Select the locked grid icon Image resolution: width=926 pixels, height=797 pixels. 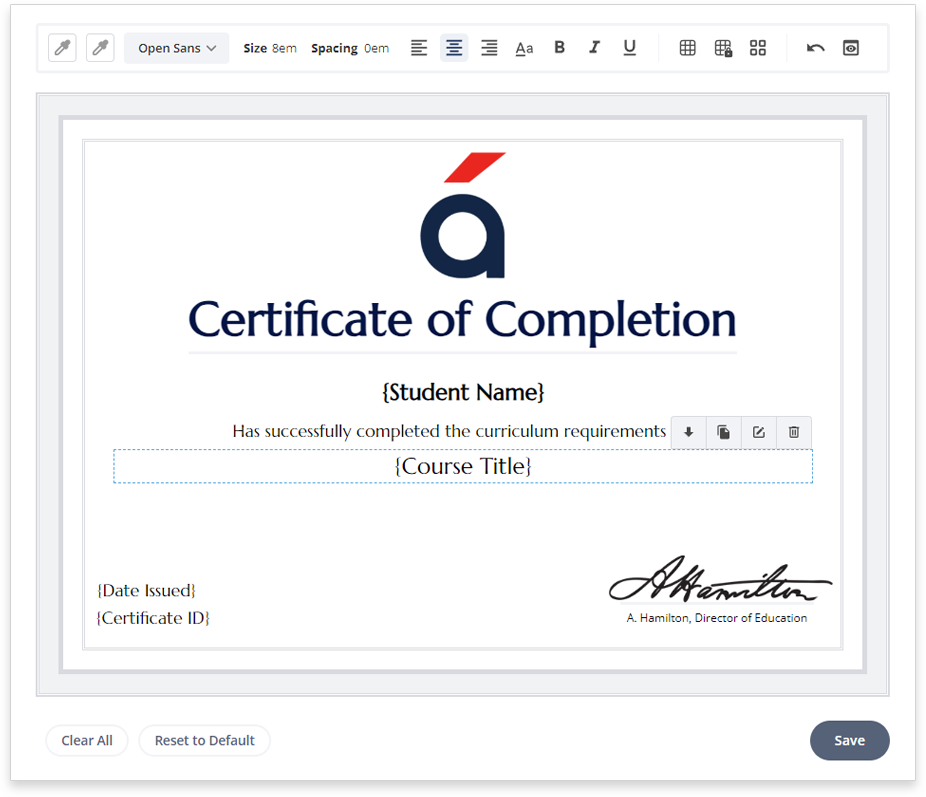(722, 47)
